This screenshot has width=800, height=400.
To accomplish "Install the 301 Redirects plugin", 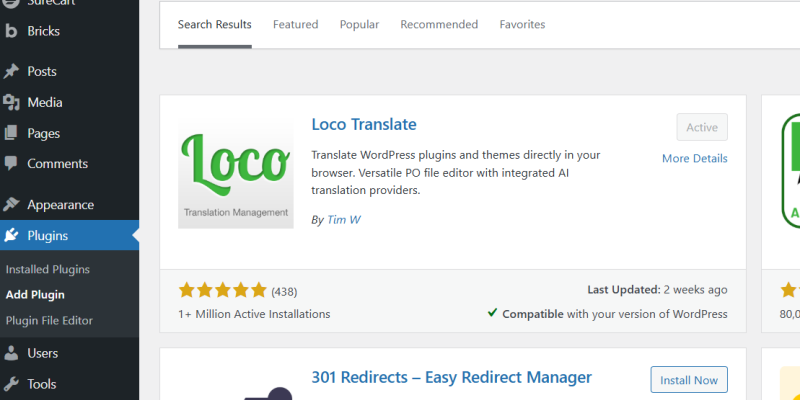I will (689, 380).
